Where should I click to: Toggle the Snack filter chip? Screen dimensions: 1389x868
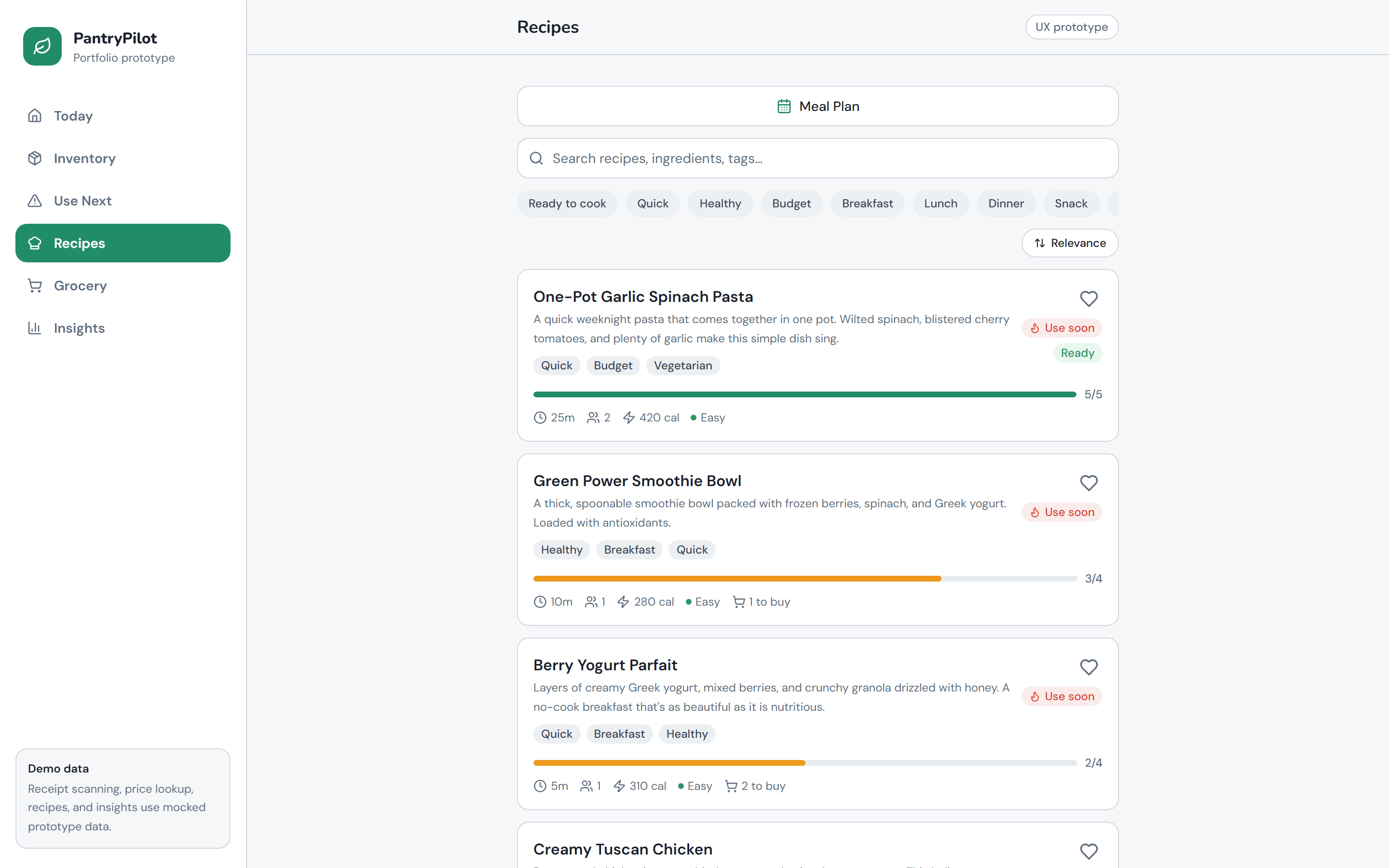point(1071,204)
